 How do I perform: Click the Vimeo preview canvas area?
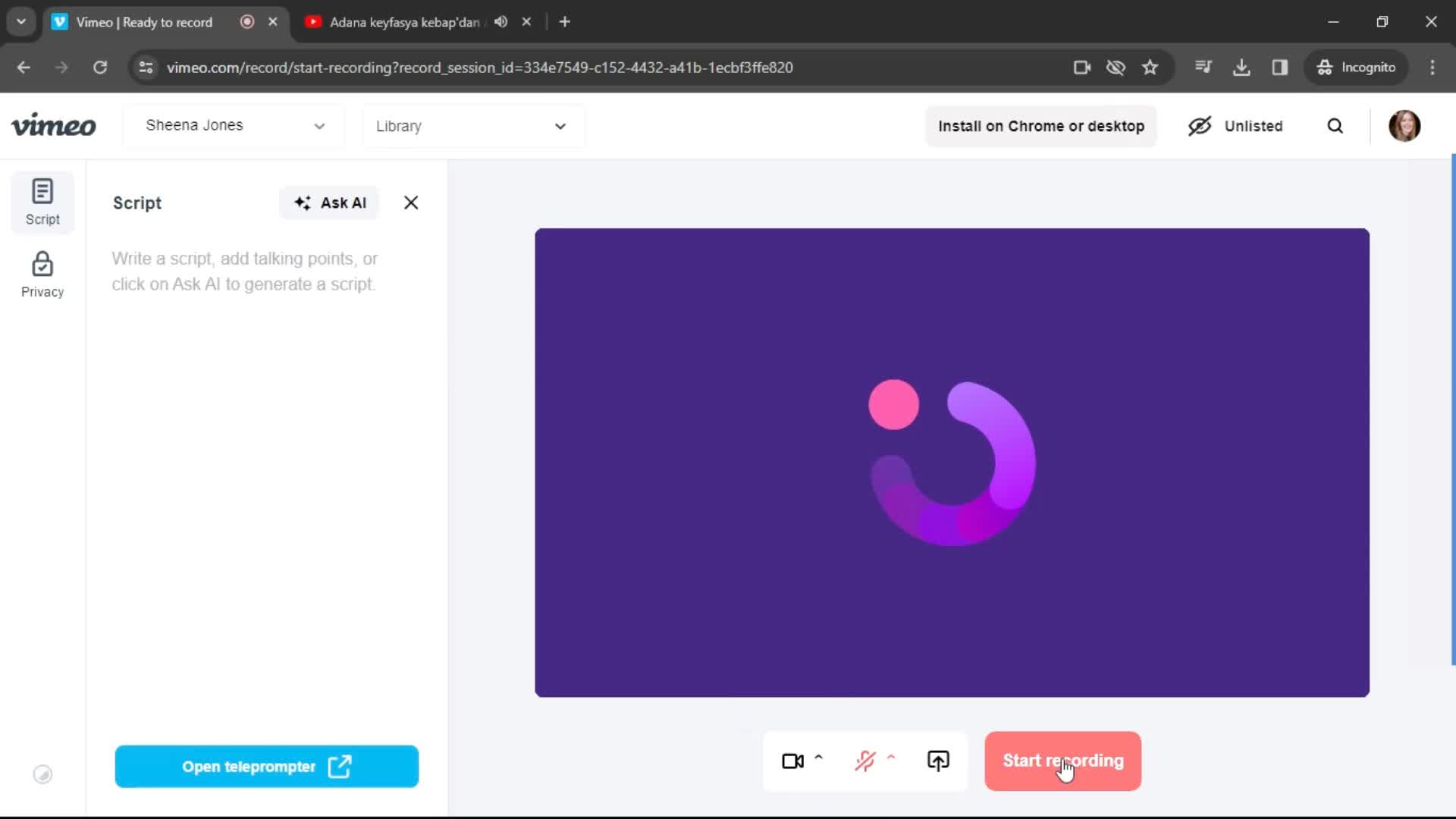click(x=952, y=462)
